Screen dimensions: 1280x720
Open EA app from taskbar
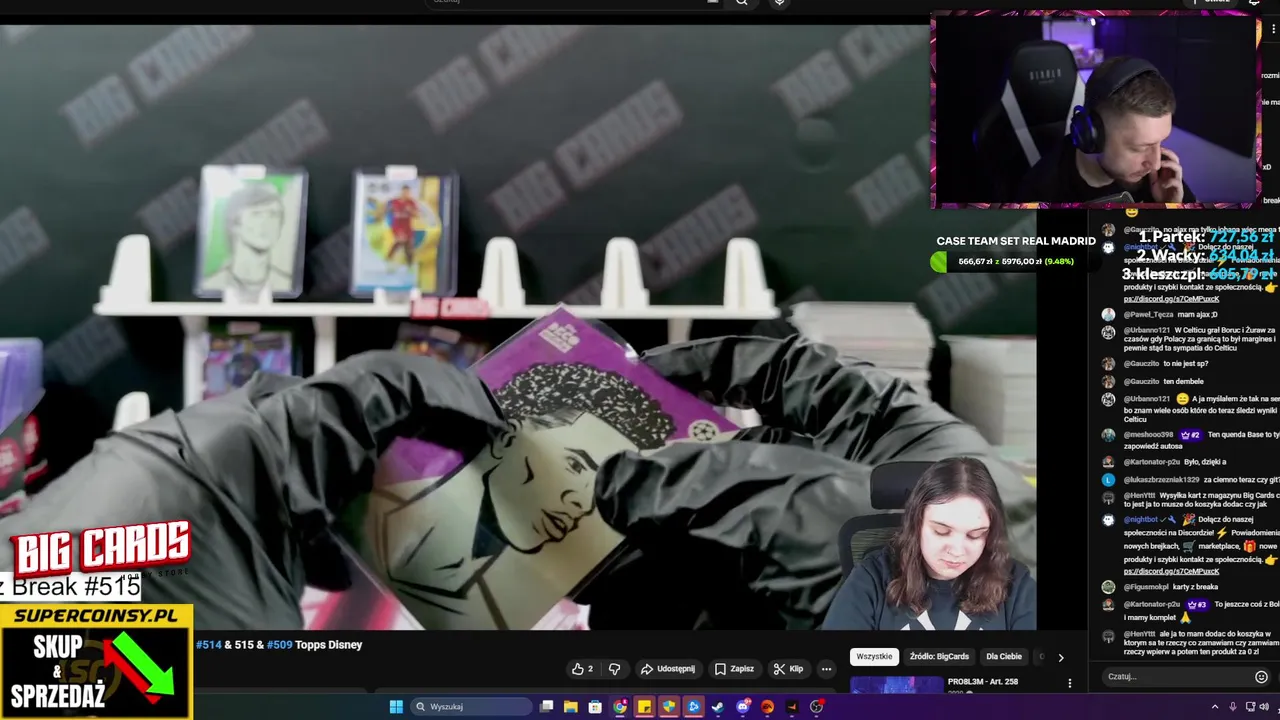pyautogui.click(x=767, y=707)
